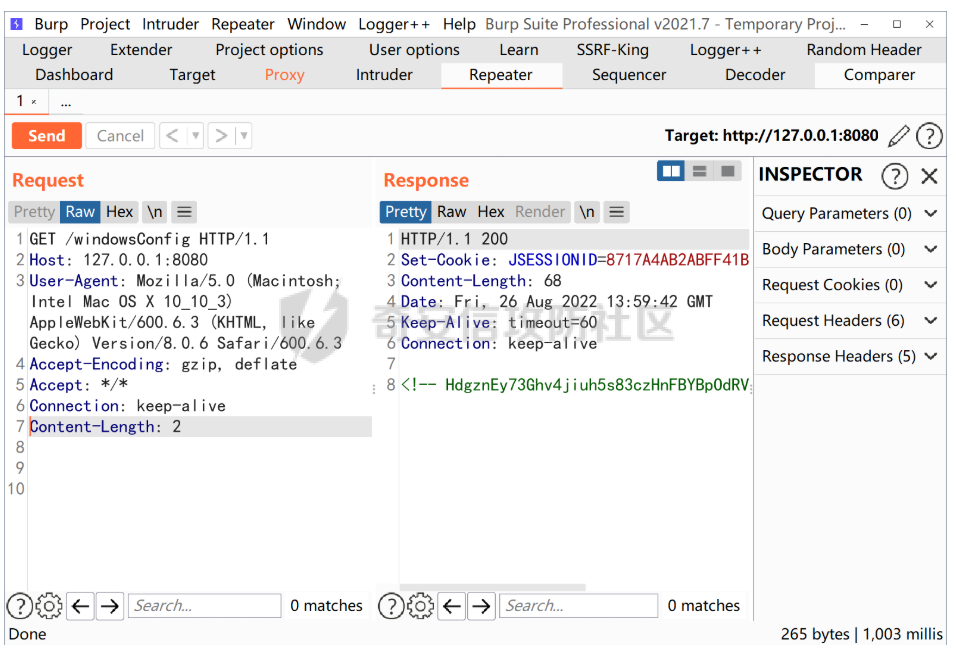Open the Comparer tab

pos(879,75)
